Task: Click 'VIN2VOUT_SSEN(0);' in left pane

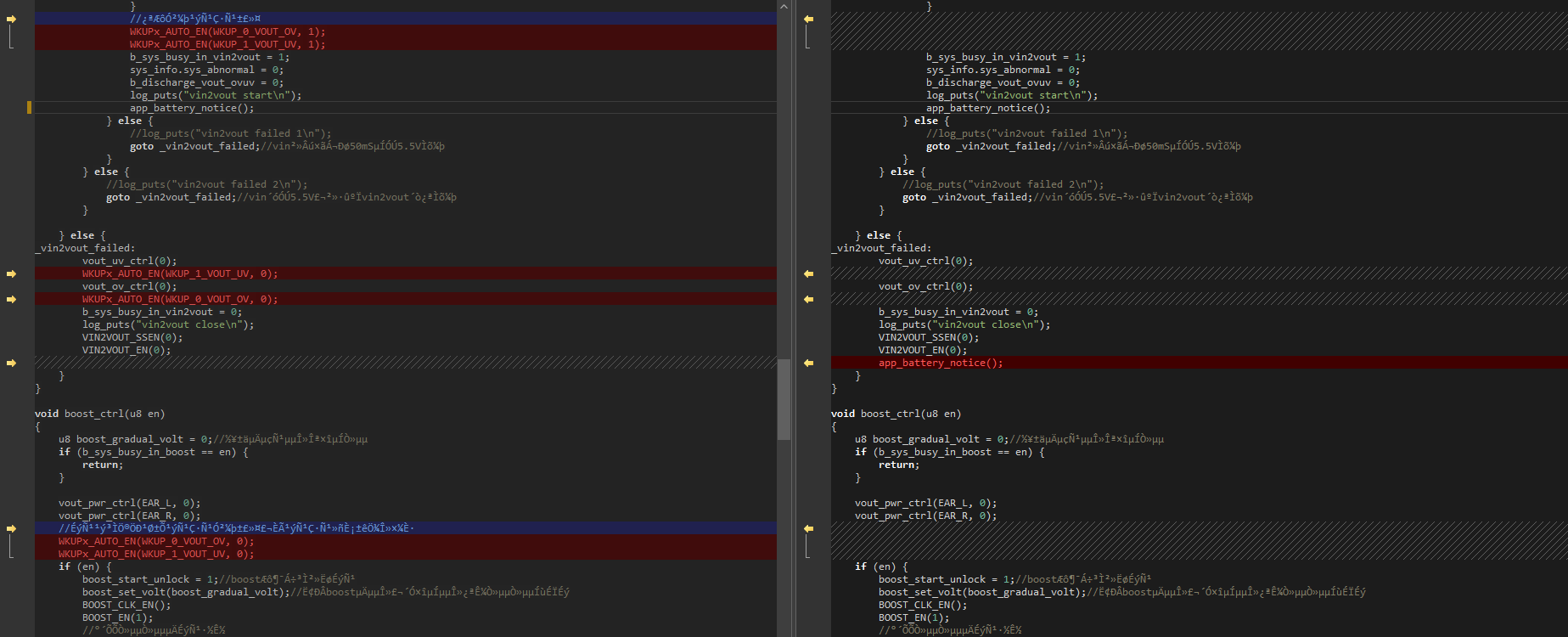Action: pos(132,337)
